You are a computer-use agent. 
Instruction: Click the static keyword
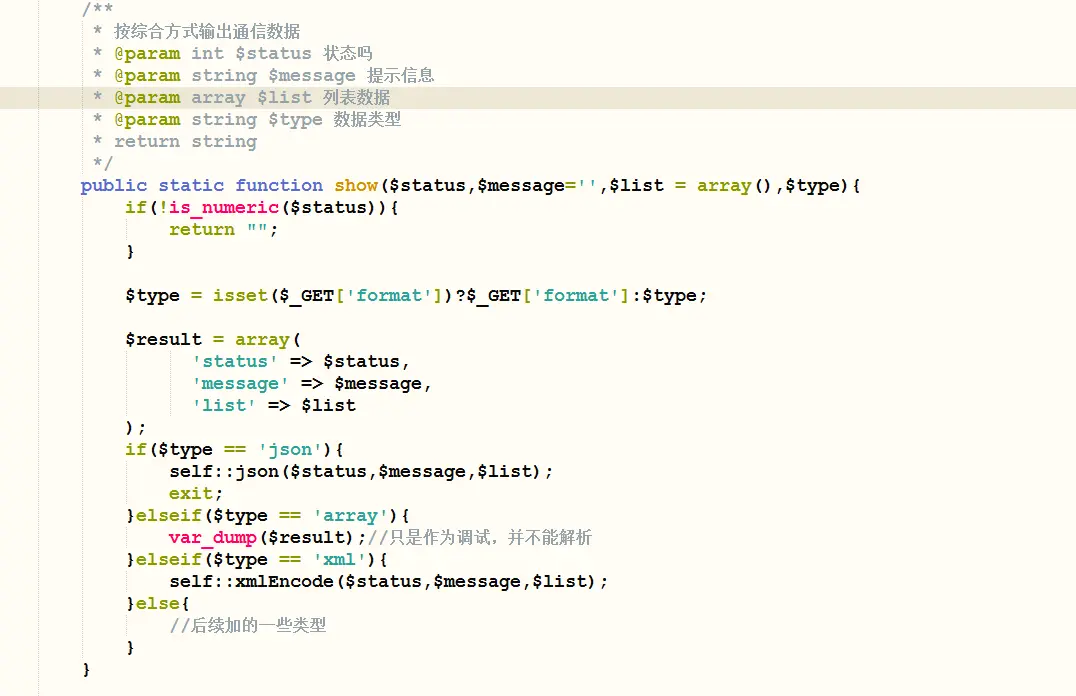(x=191, y=186)
